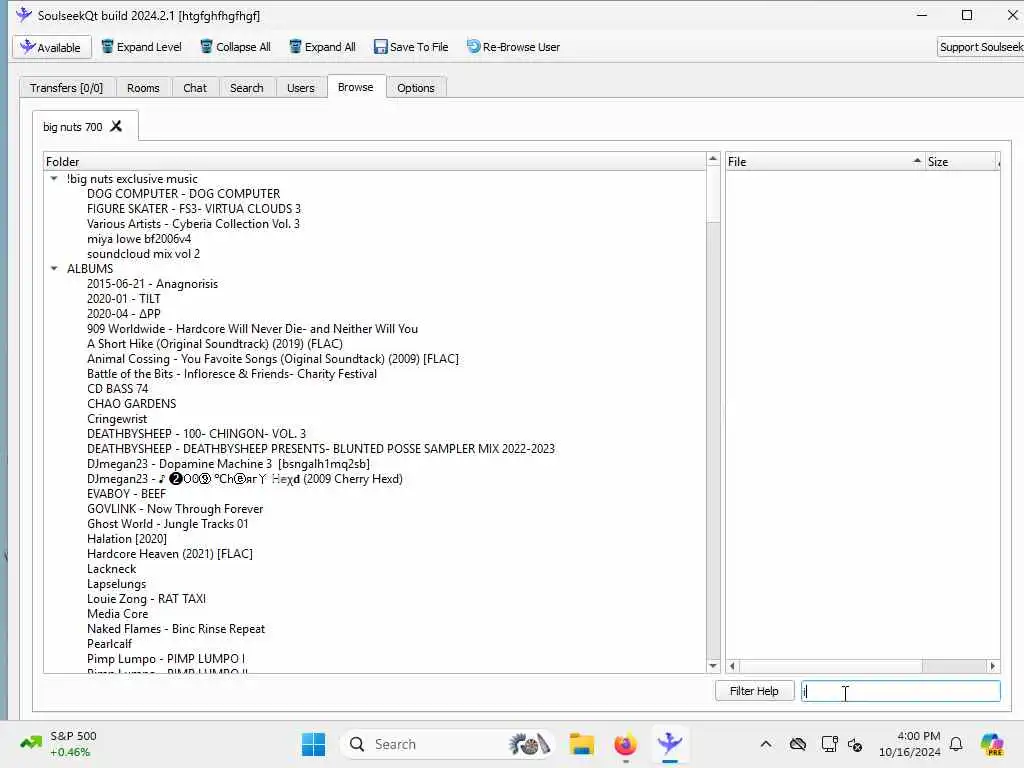Select the ALBUMS folder

point(90,268)
